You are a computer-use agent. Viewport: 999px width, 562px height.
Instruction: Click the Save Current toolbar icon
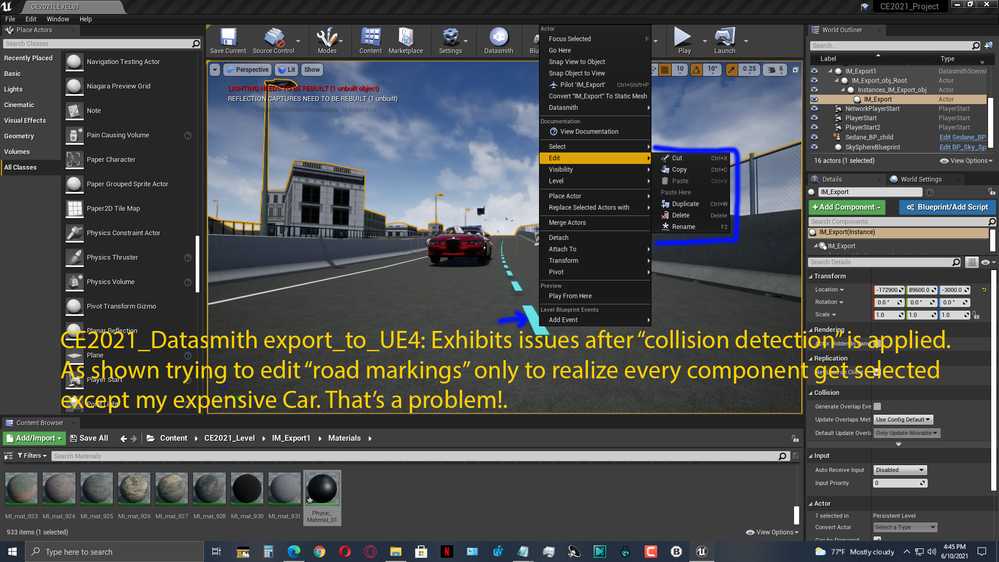pyautogui.click(x=227, y=40)
